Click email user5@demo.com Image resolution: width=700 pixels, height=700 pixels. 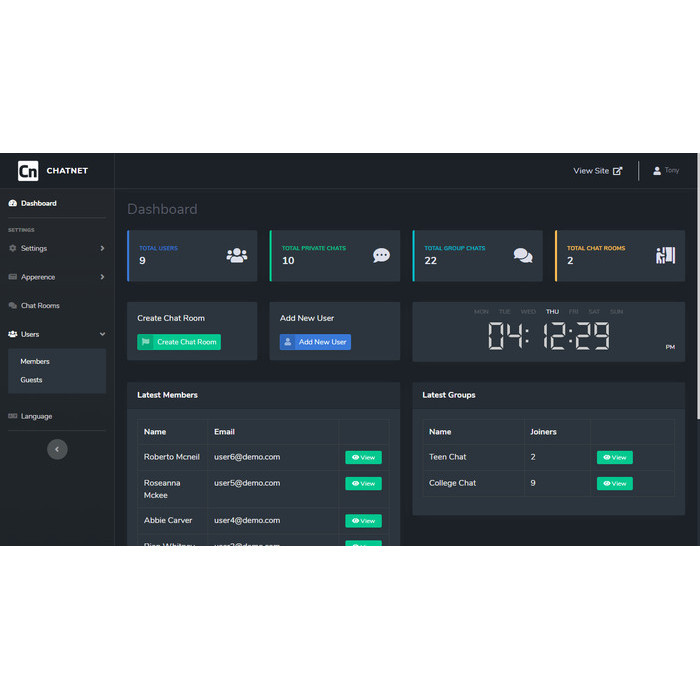point(247,483)
